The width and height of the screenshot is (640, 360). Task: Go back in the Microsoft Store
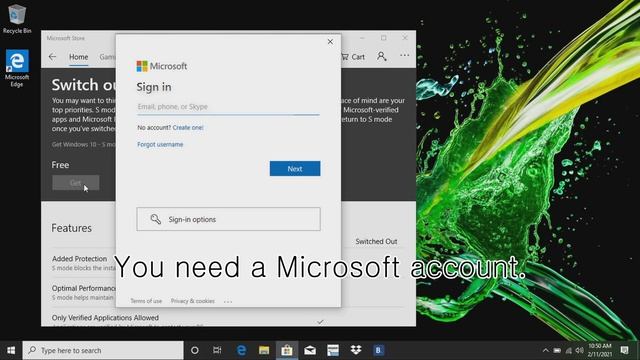click(x=52, y=57)
